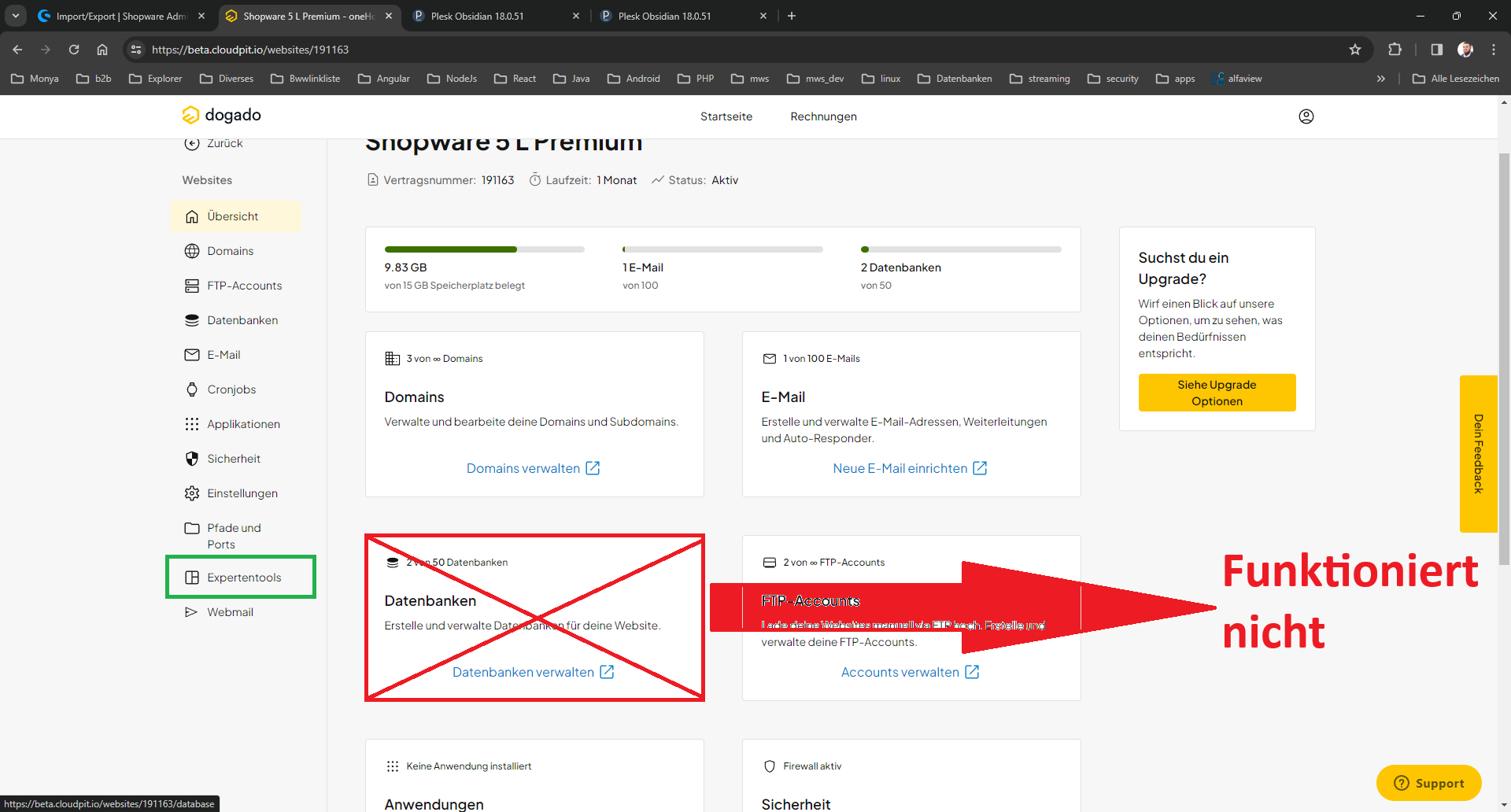Click the user account profile icon
Screen dimensions: 1511x812
[1306, 116]
